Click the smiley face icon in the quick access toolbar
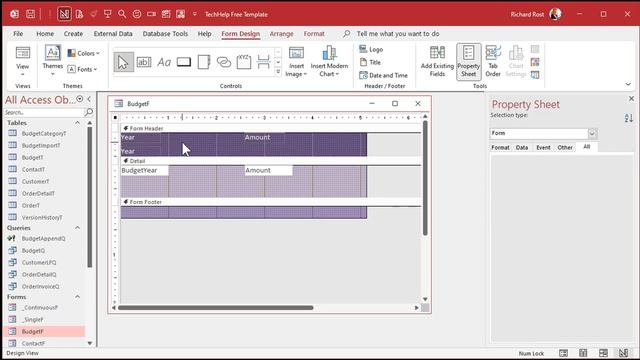The width and height of the screenshot is (640, 360). [x=137, y=14]
